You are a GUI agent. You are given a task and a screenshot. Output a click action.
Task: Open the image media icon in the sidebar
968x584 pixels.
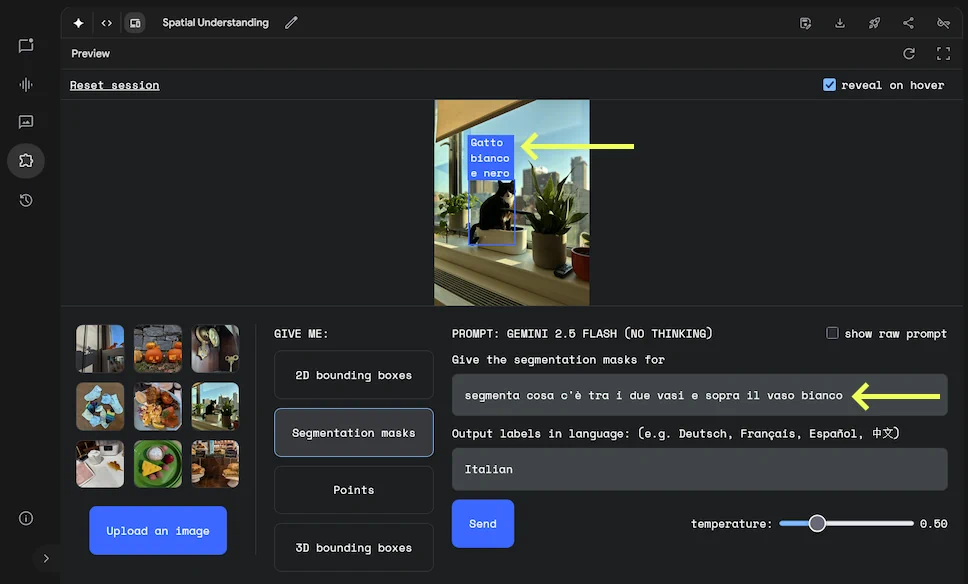[26, 122]
